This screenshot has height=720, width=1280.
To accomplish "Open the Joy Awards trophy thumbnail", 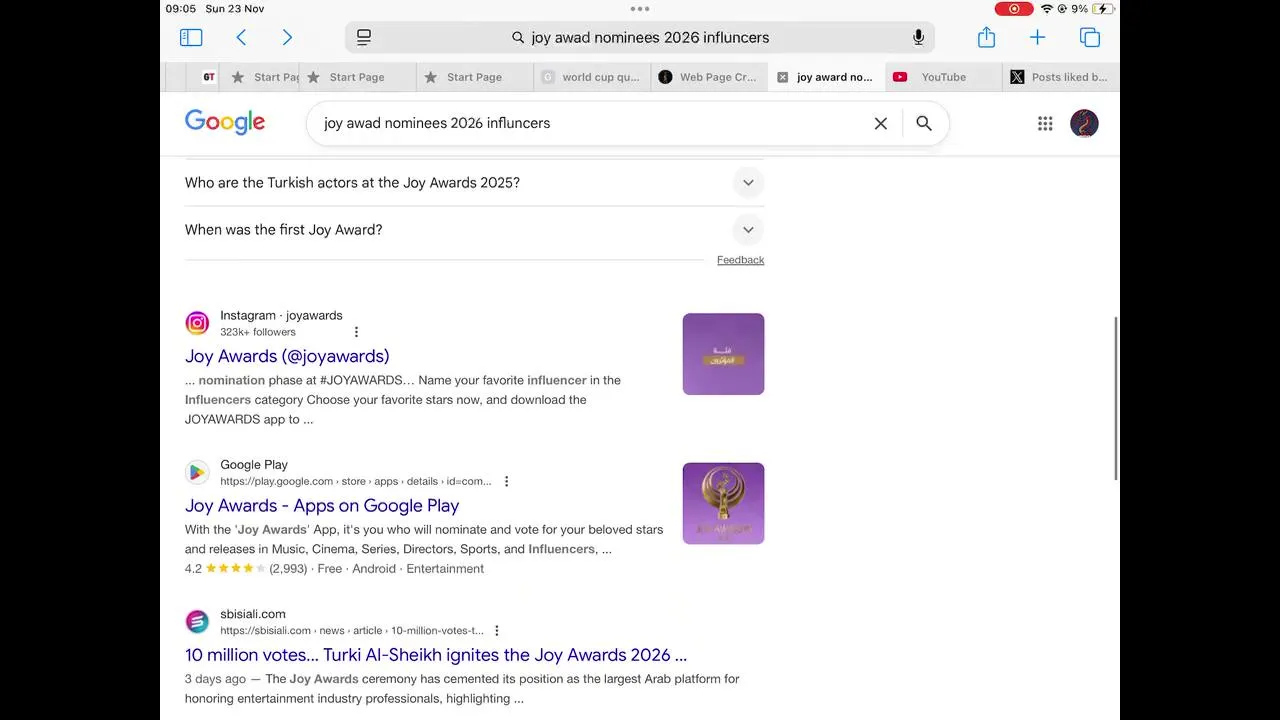I will click(723, 503).
